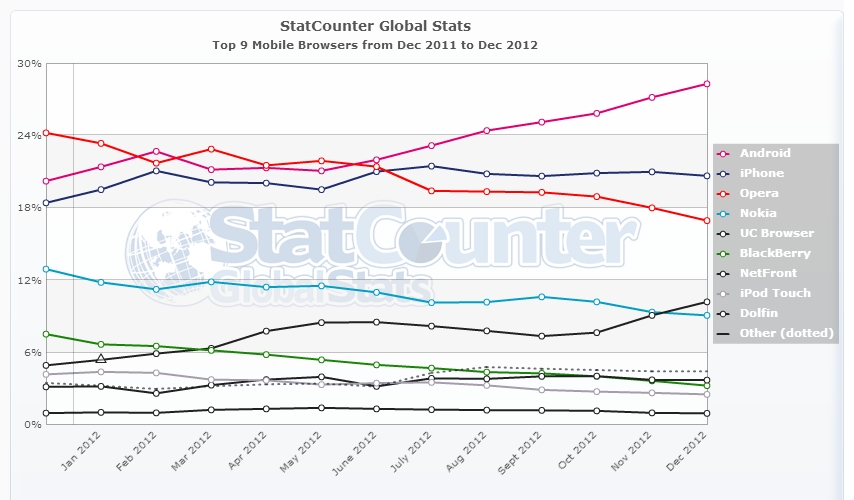Click the UC Browser data point for Dec 2012

(x=707, y=302)
